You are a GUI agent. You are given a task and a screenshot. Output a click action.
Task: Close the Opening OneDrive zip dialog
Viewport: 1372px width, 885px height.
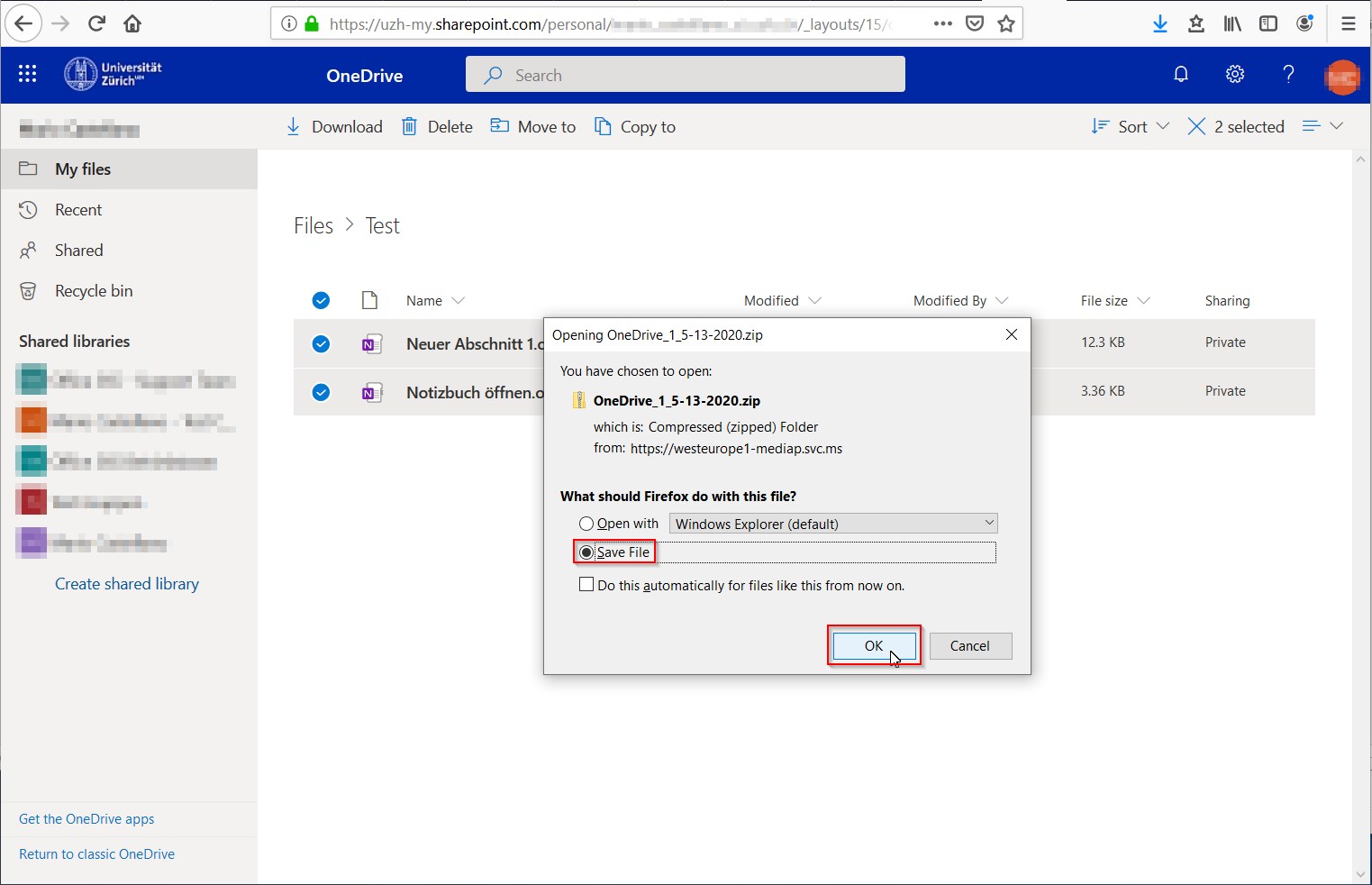(1012, 334)
